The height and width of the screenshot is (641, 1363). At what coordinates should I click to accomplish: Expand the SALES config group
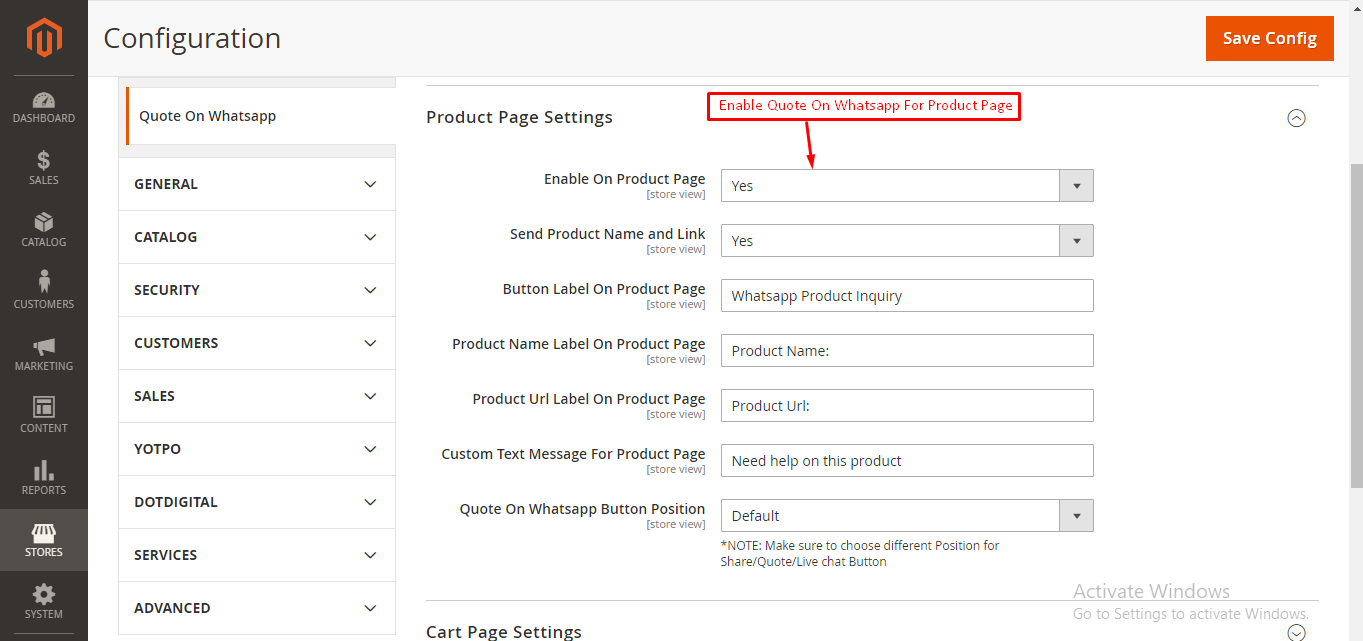click(x=257, y=396)
